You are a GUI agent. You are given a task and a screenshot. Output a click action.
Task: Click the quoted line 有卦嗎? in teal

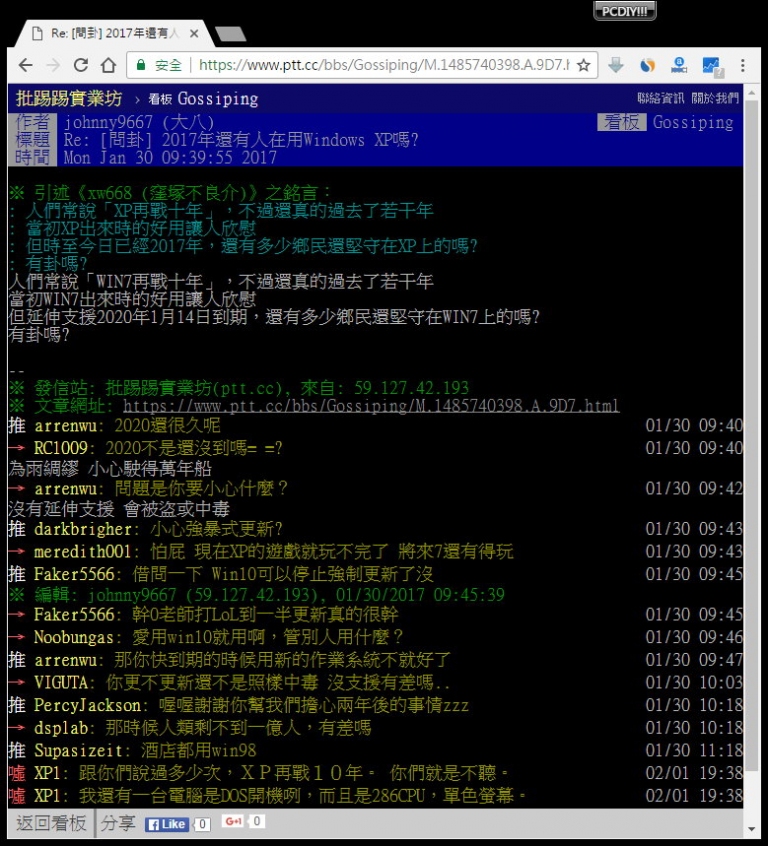[x=48, y=264]
